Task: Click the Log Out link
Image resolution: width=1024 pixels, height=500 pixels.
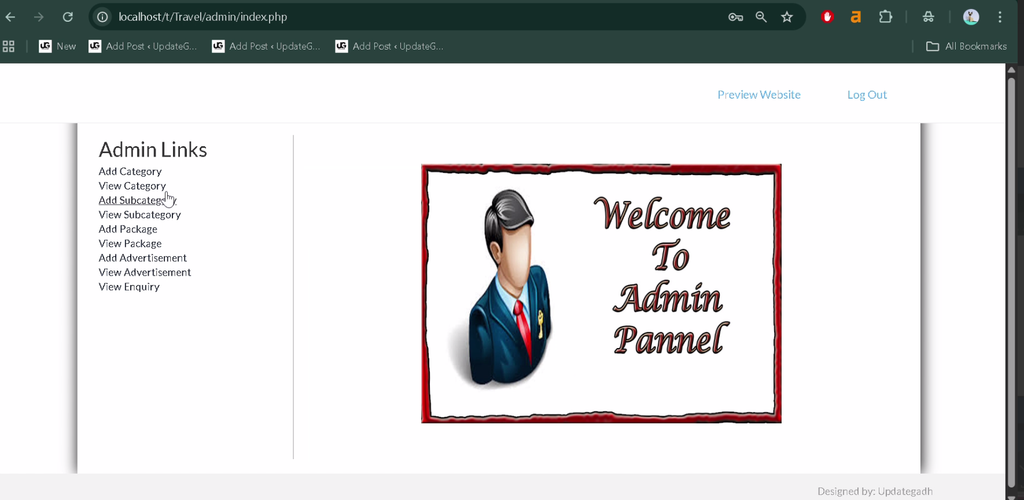Action: (867, 95)
